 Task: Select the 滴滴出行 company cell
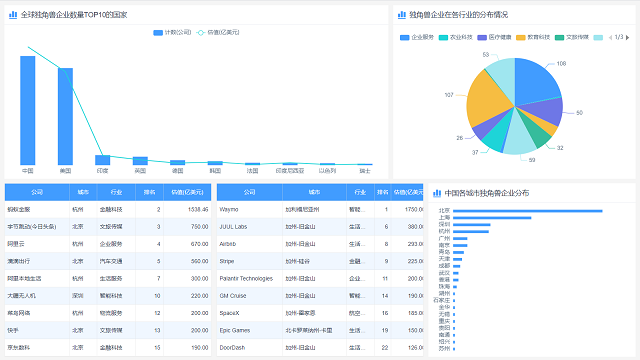click(x=37, y=261)
